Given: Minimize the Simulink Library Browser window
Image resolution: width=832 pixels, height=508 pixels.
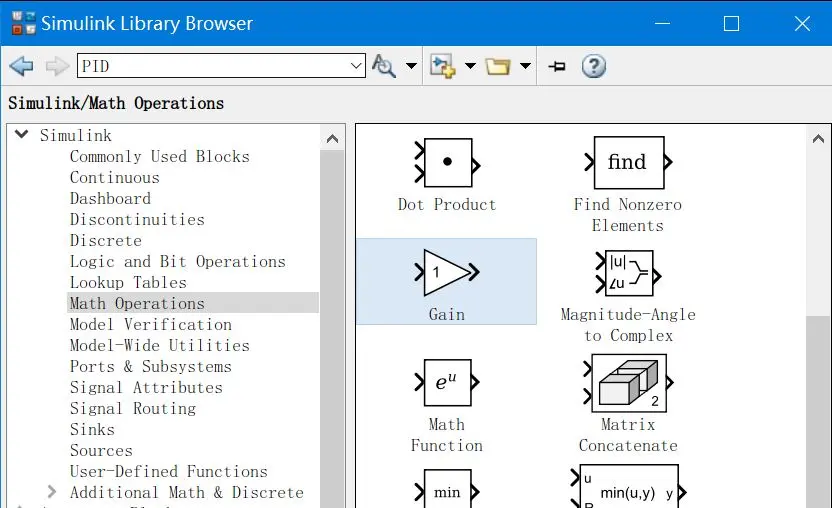Looking at the screenshot, I should click(x=662, y=23).
